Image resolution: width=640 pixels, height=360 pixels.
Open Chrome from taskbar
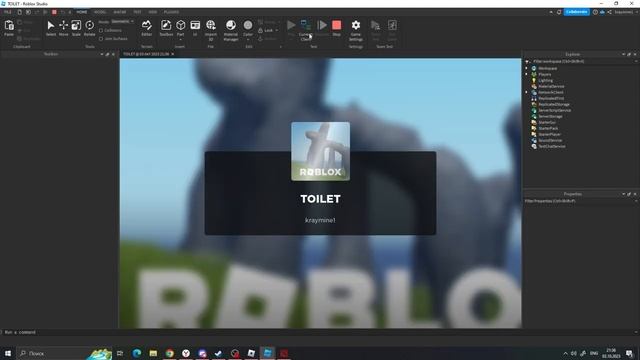(170, 353)
